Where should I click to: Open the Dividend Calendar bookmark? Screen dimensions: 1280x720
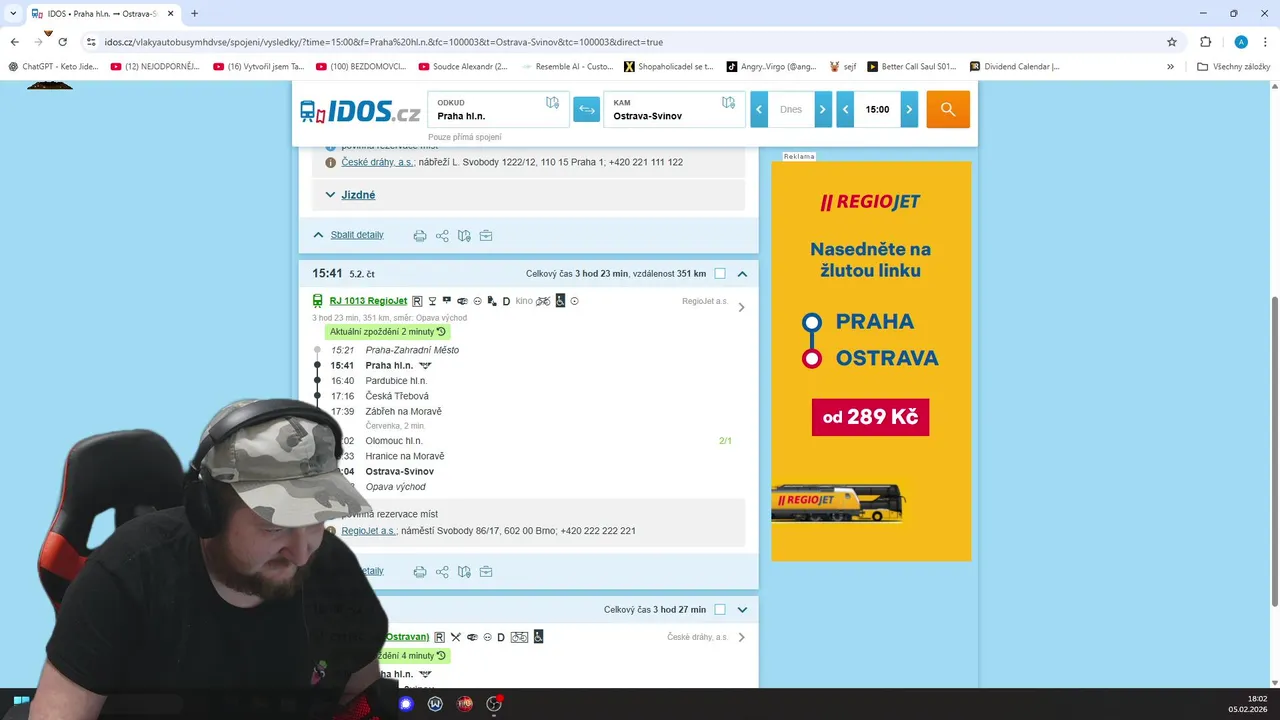(1015, 66)
